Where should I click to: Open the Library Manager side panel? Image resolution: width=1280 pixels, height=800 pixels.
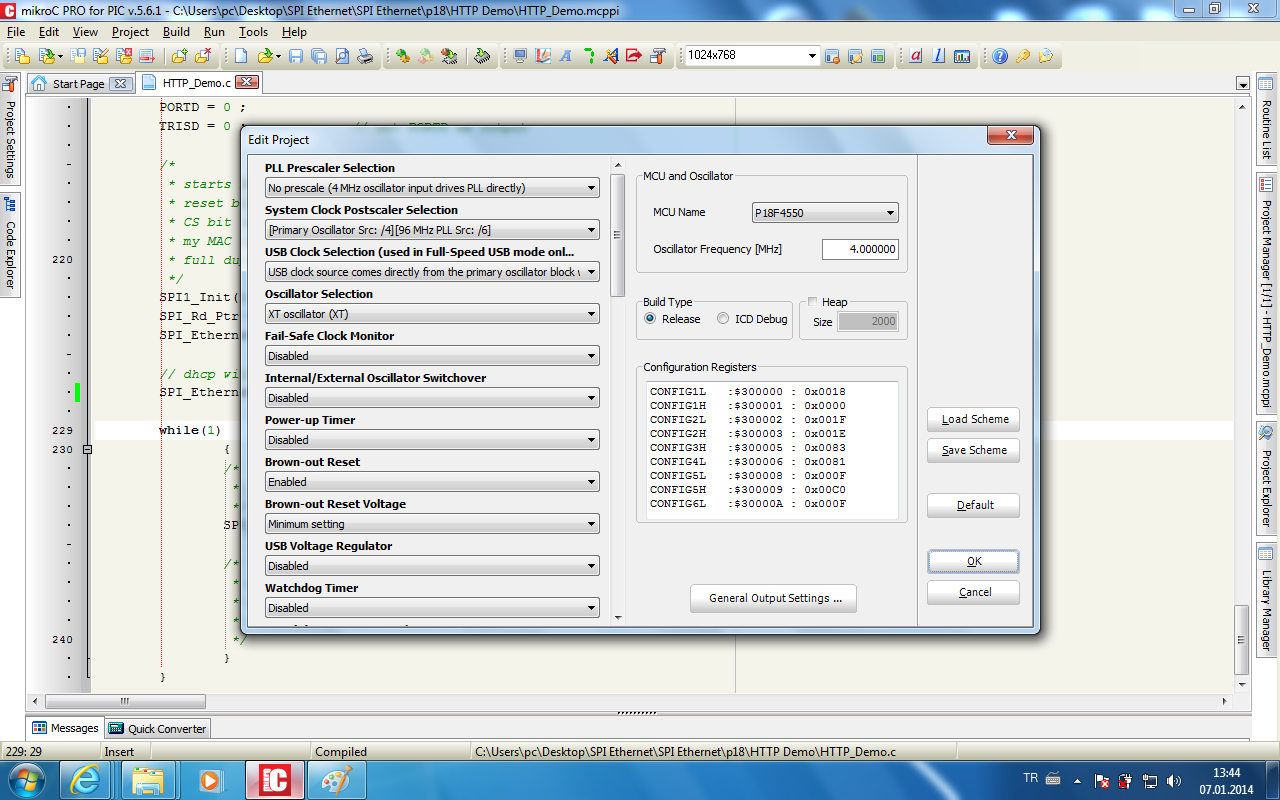point(1266,598)
